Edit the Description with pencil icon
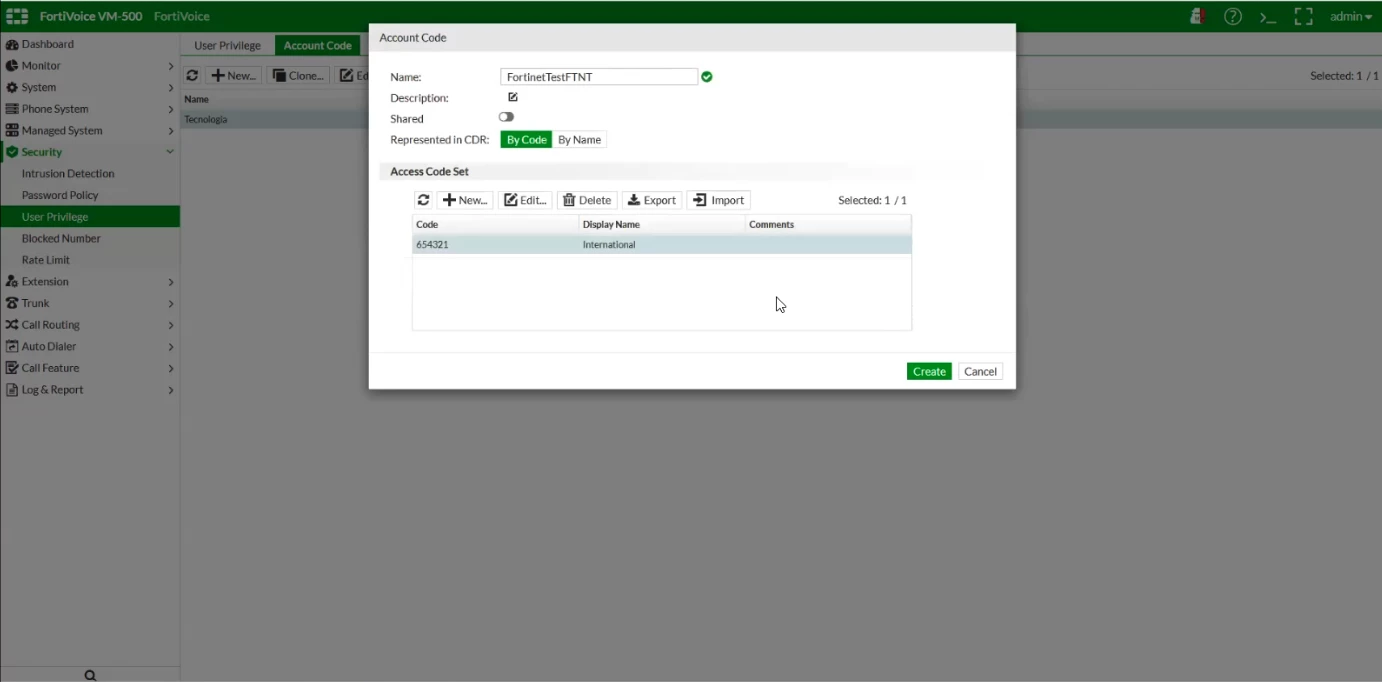 [513, 97]
